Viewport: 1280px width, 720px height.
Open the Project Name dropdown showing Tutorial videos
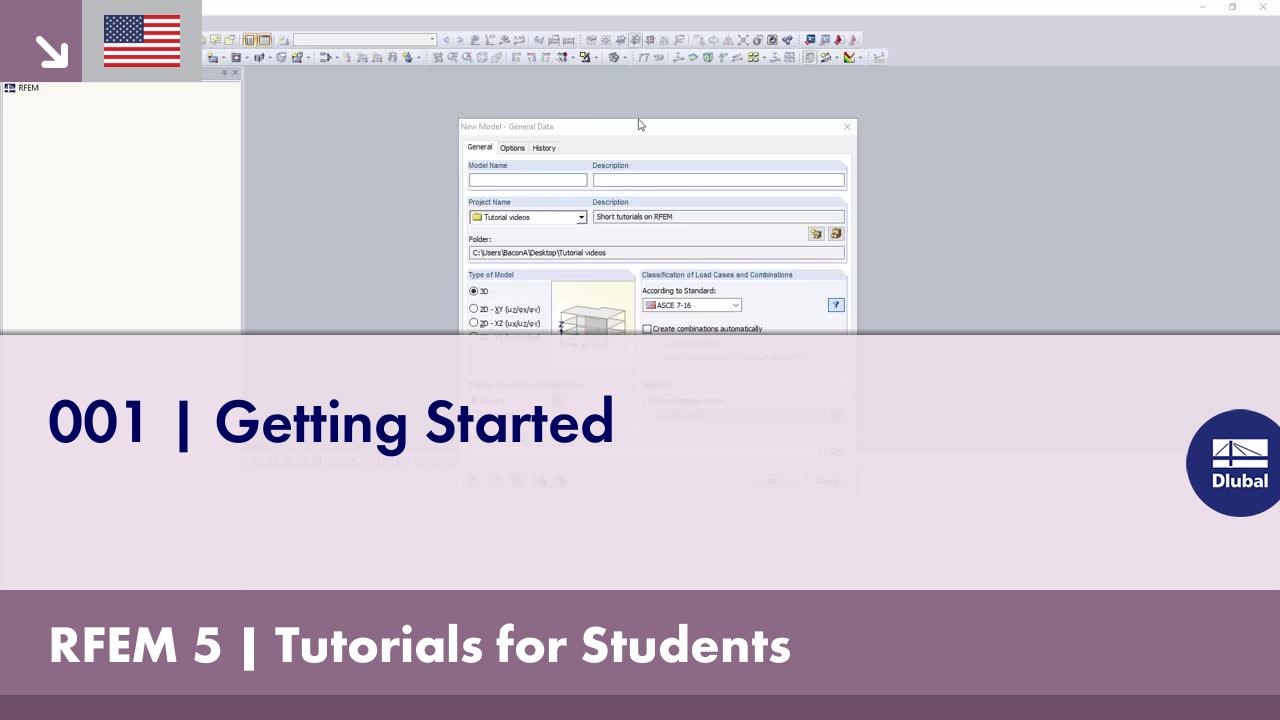(581, 217)
